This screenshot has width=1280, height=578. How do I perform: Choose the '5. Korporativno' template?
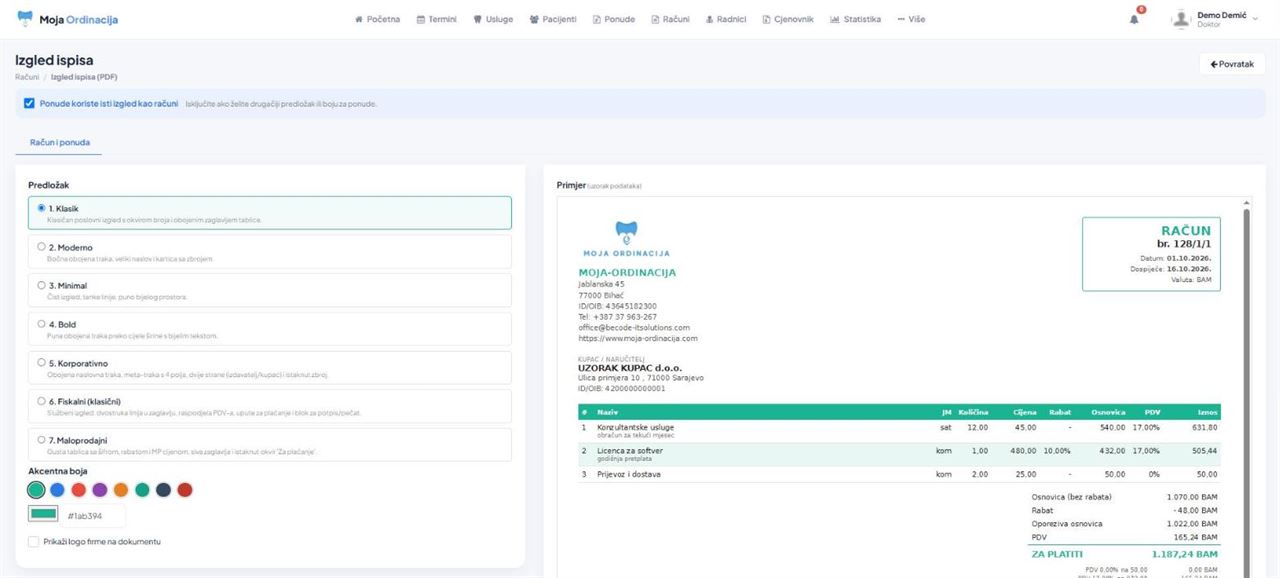click(270, 368)
